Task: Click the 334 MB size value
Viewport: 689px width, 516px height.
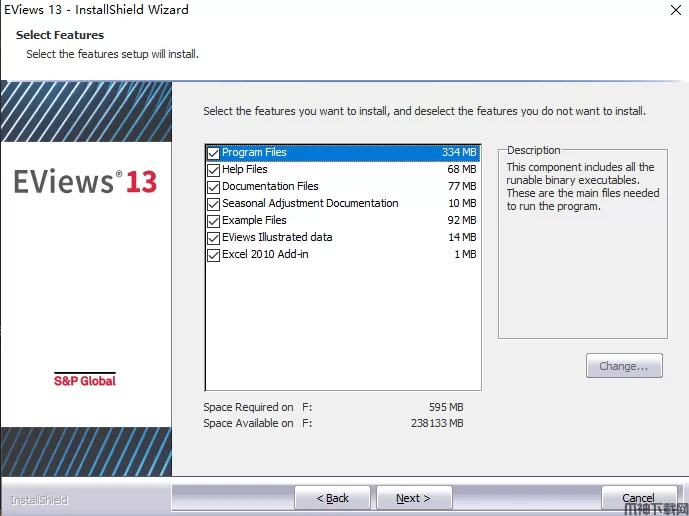Action: tap(459, 153)
